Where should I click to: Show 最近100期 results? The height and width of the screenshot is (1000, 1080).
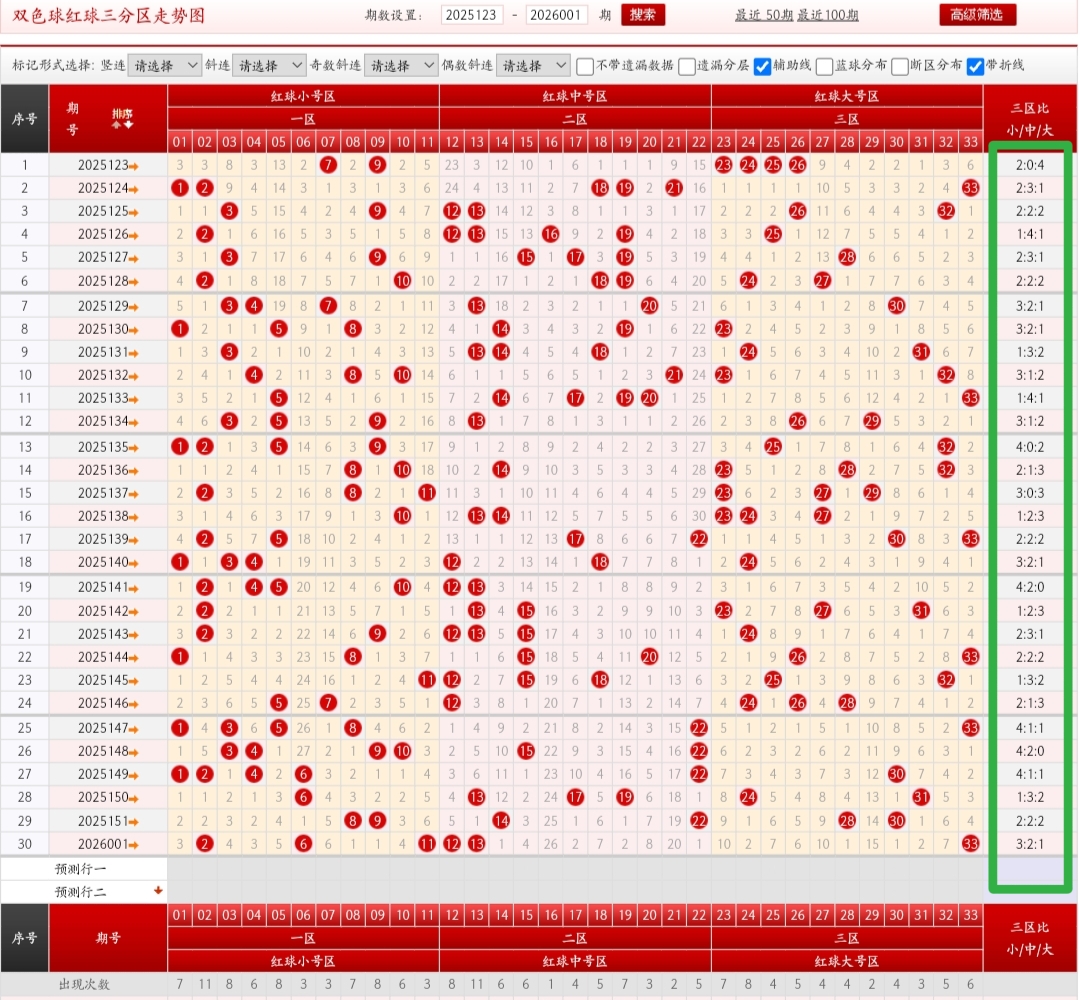[x=828, y=14]
